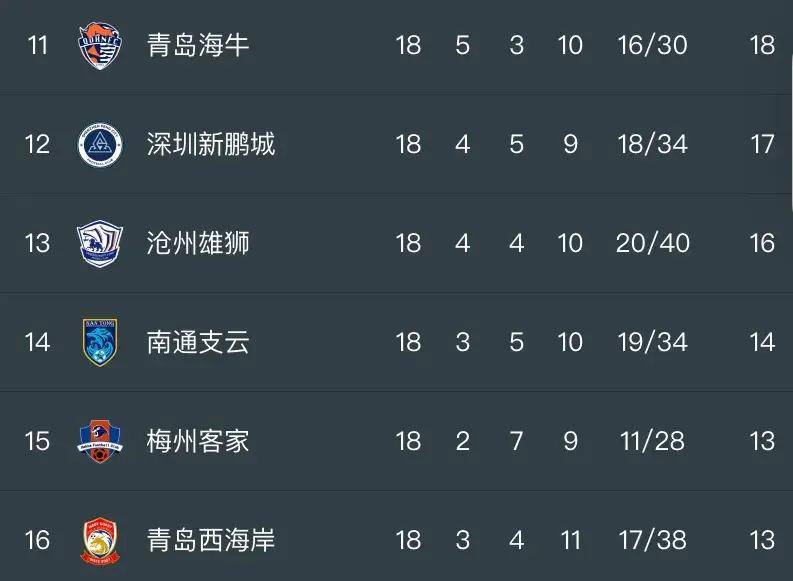The width and height of the screenshot is (793, 581).
Task: Select 南通支云's points total of 14
Action: (x=762, y=342)
